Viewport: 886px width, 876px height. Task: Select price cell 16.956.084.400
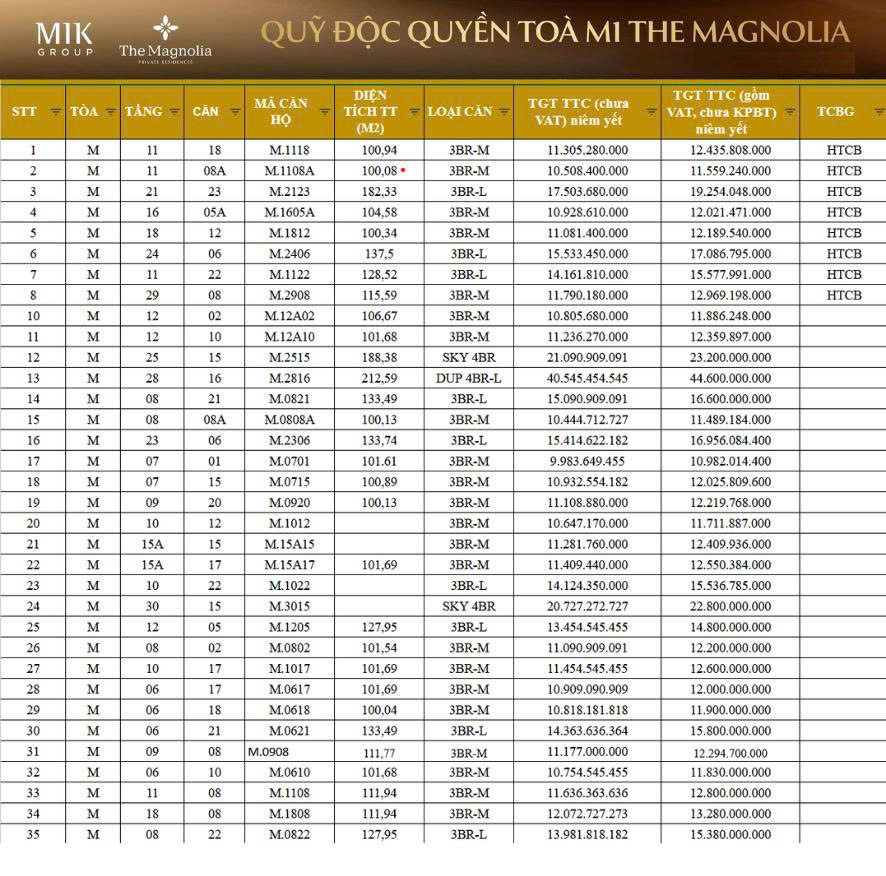pyautogui.click(x=730, y=440)
